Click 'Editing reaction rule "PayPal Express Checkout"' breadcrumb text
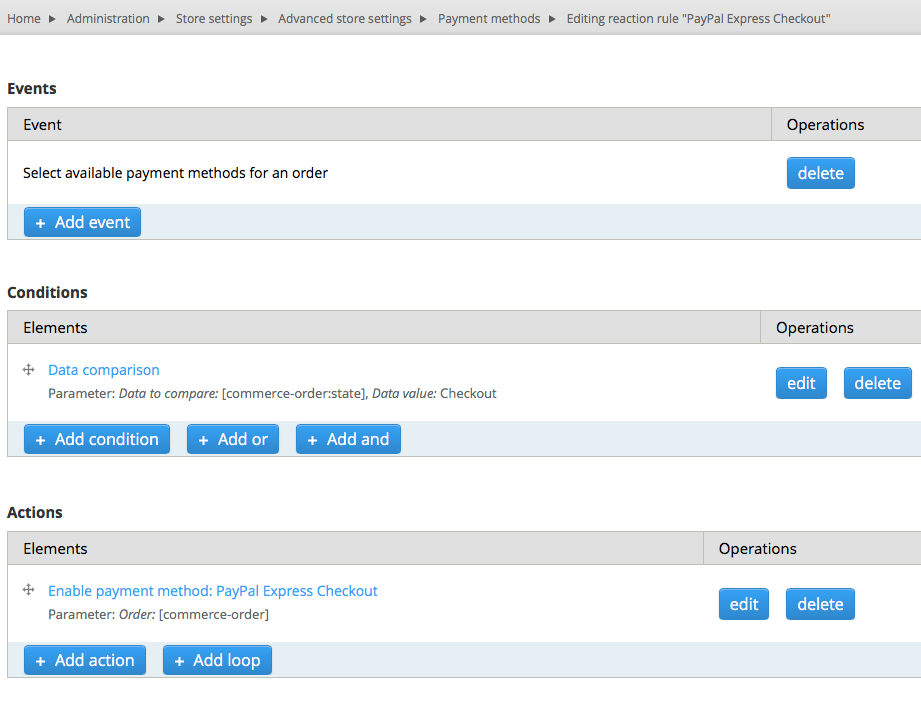 point(698,19)
